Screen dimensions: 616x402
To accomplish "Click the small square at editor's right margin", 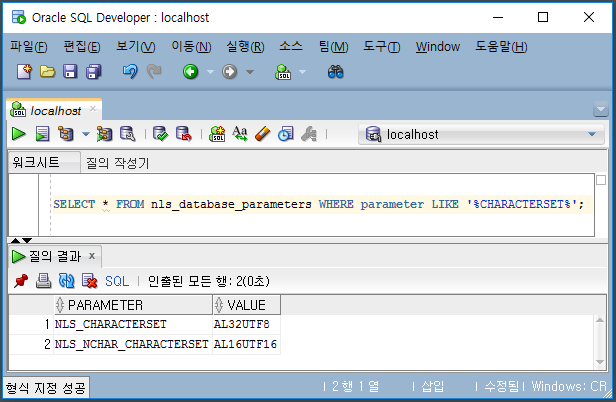I will 601,180.
